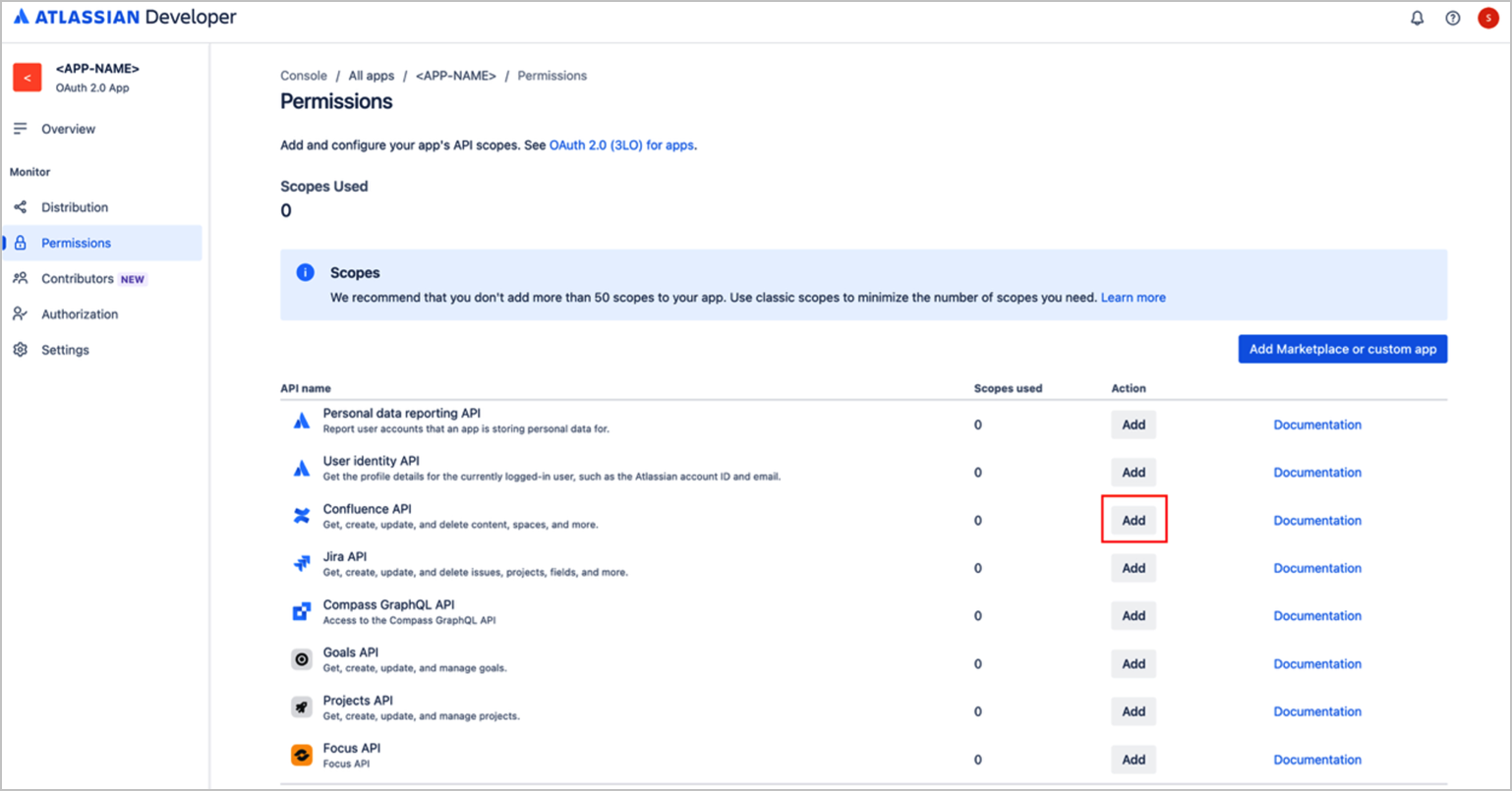Open the notifications bell icon

(x=1417, y=18)
